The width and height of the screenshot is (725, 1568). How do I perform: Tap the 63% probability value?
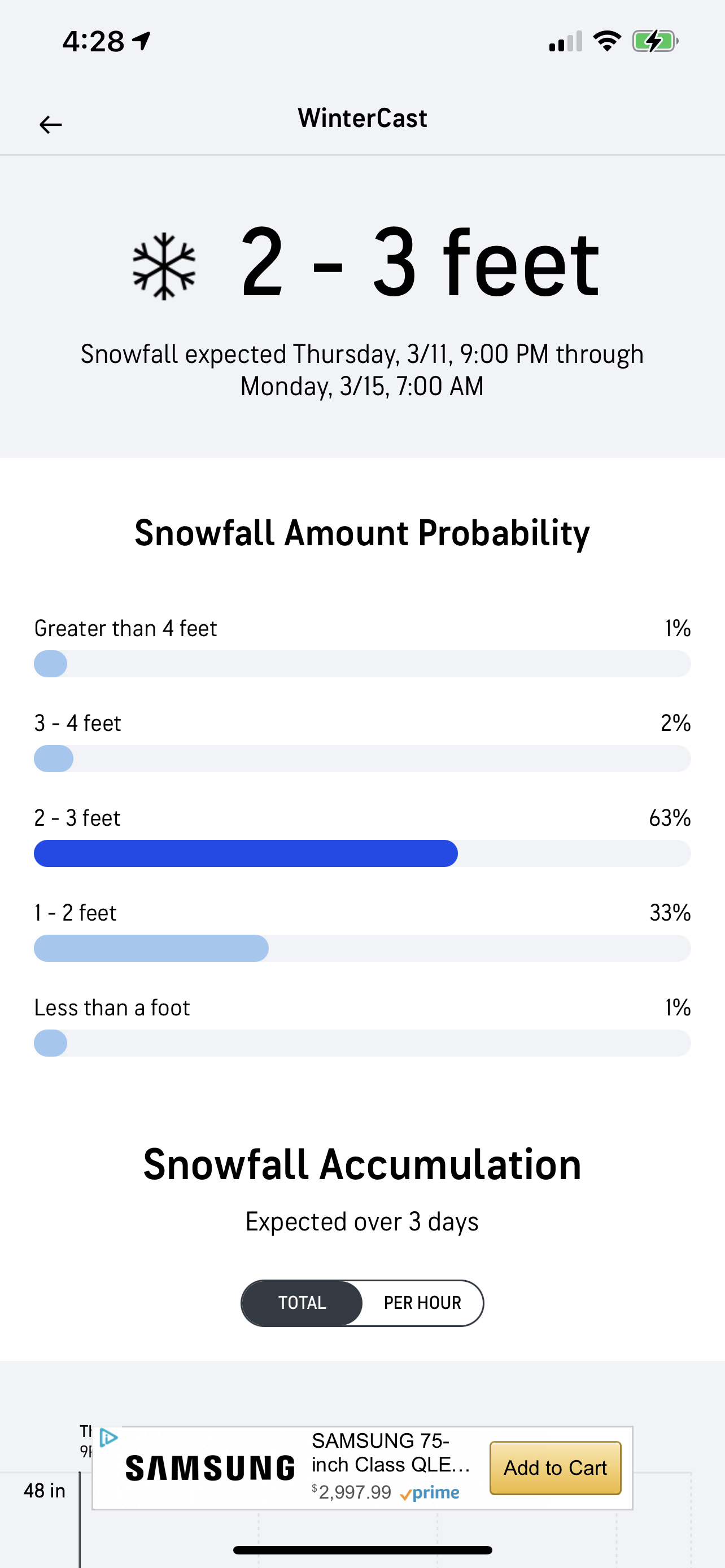670,818
